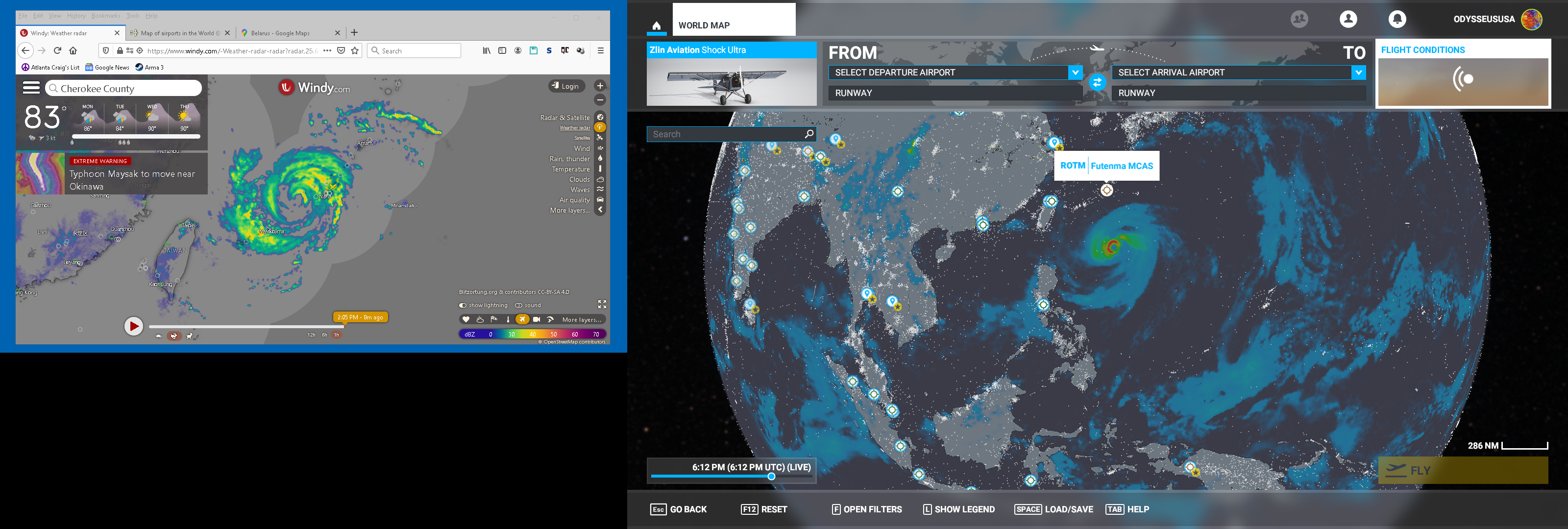Expand the departure airport dropdown
Viewport: 1568px width, 529px height.
(x=1075, y=72)
